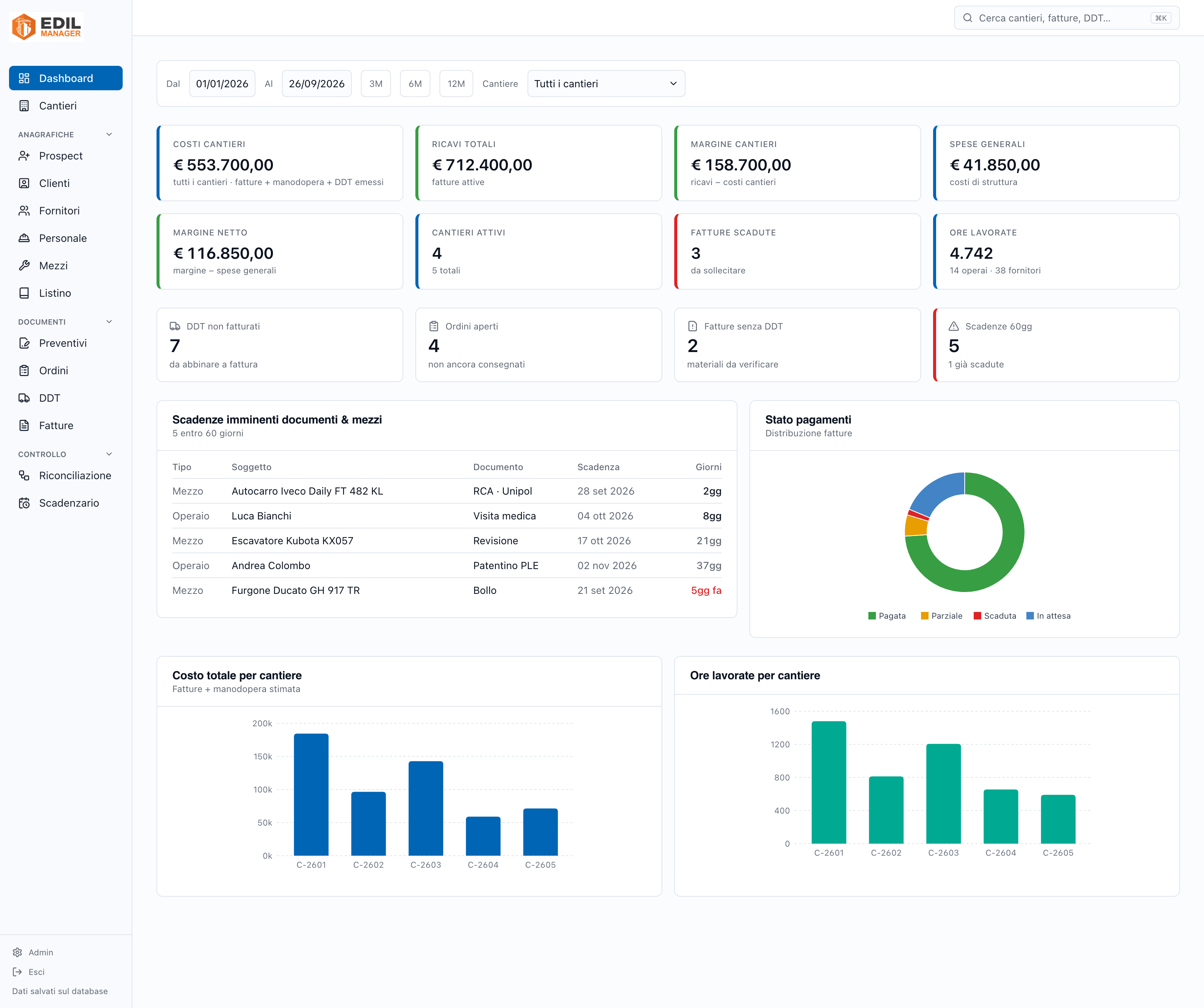Select the 6M period button
Viewport: 1204px width, 1008px height.
tap(415, 83)
